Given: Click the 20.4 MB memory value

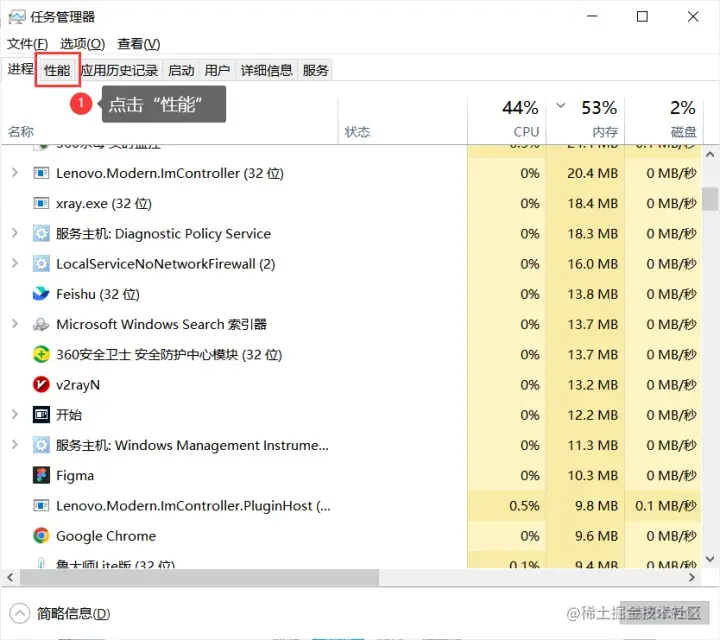Looking at the screenshot, I should coord(592,173).
